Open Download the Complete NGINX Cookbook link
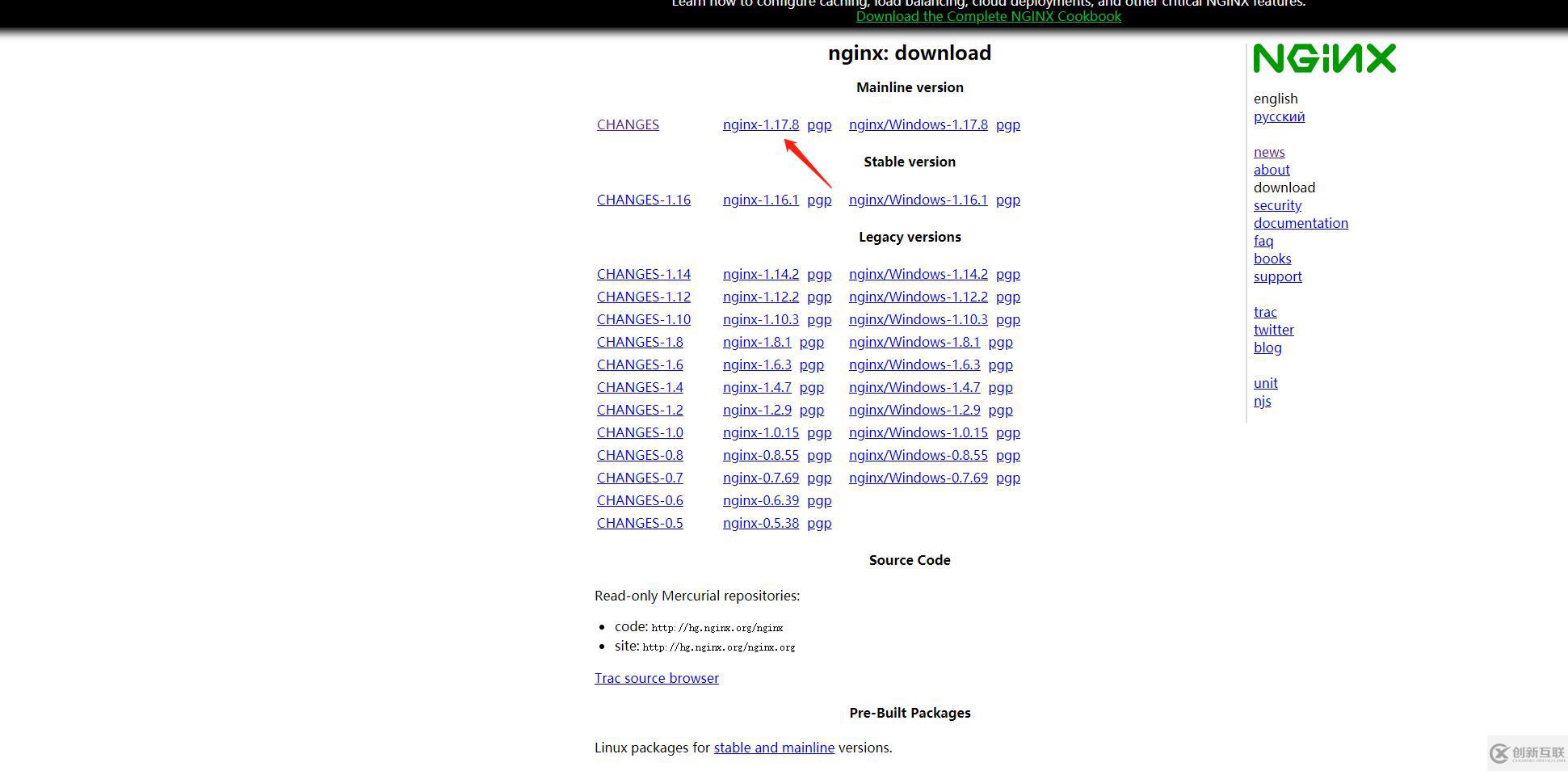 coord(989,16)
